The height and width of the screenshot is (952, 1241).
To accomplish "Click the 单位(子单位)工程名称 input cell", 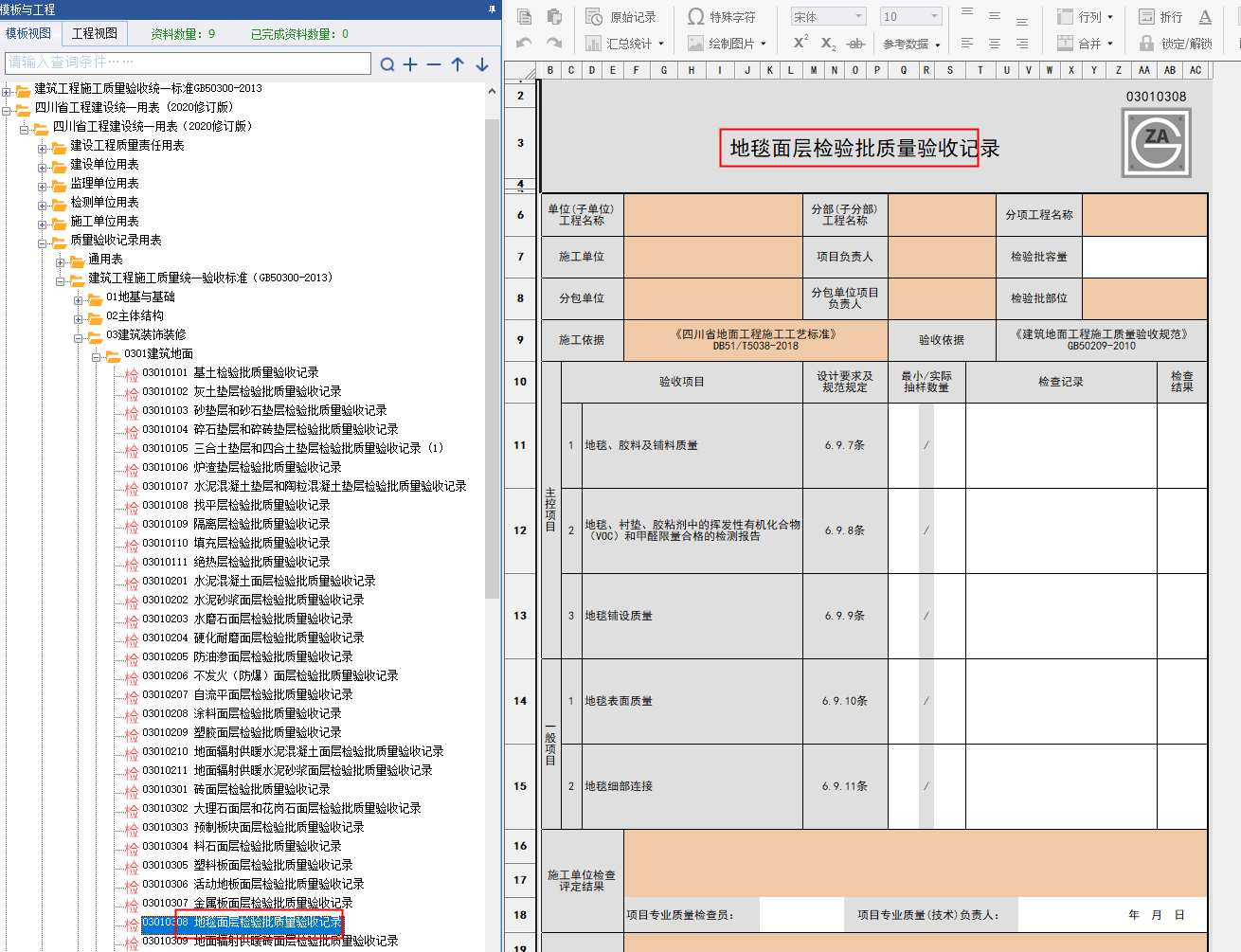I will pyautogui.click(x=712, y=215).
